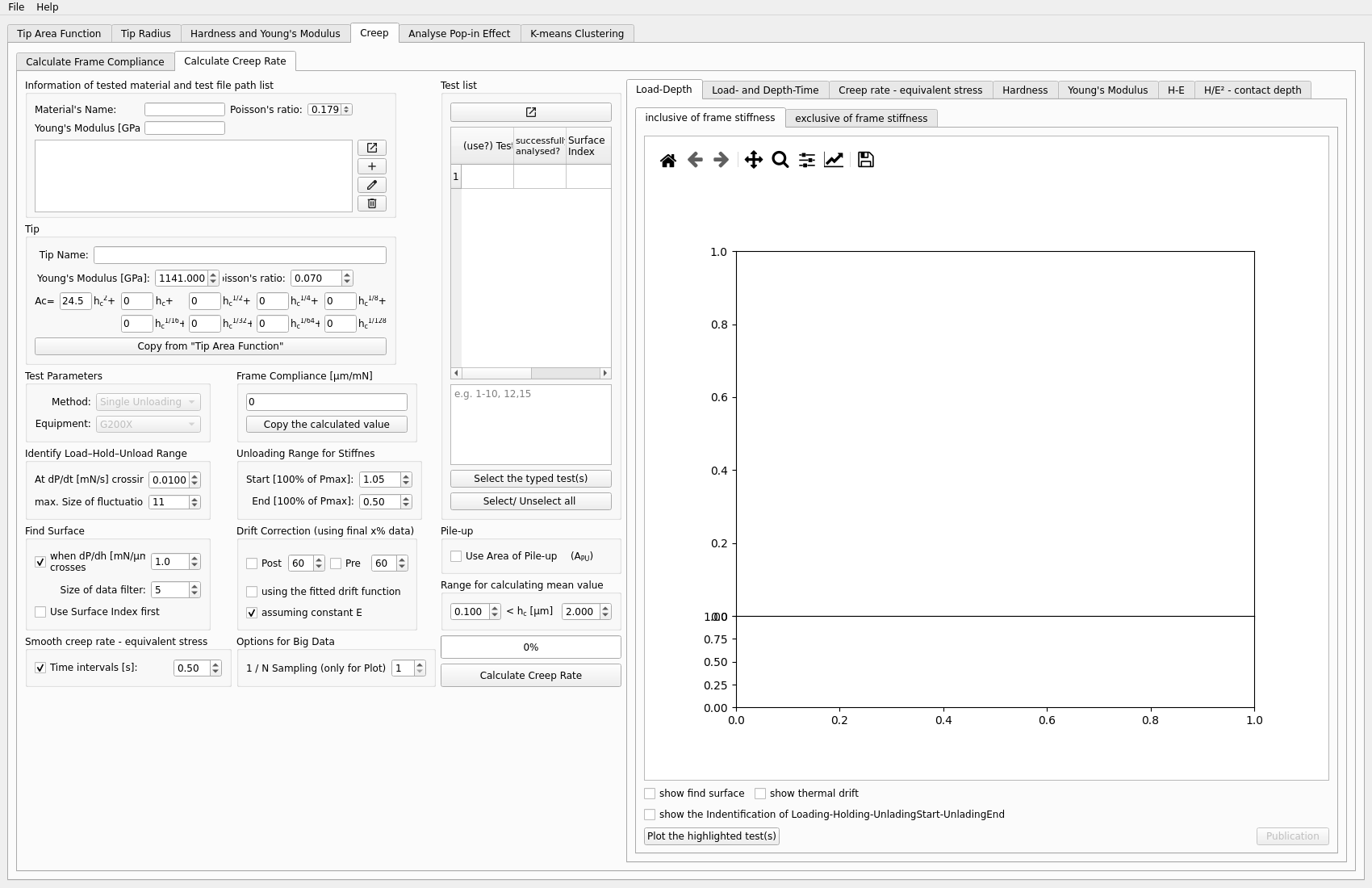Open the Configure subplots sliders icon
The image size is (1372, 888).
pos(806,160)
